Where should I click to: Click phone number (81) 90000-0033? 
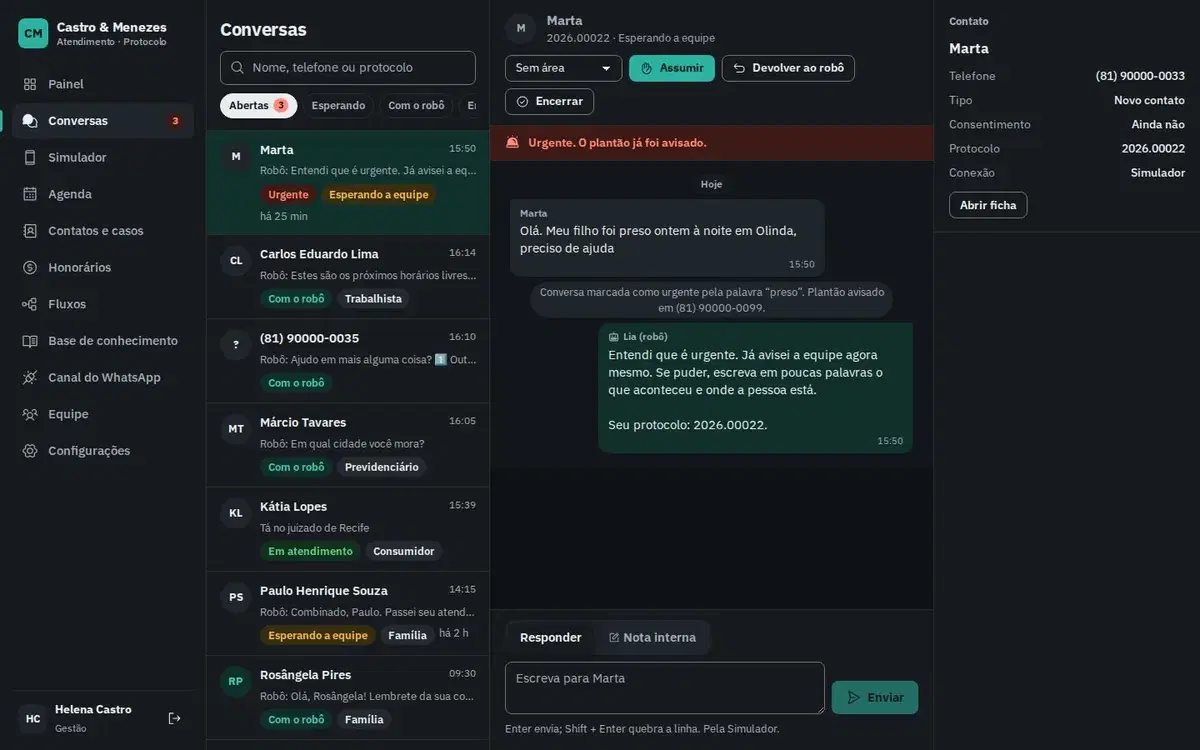point(1140,76)
